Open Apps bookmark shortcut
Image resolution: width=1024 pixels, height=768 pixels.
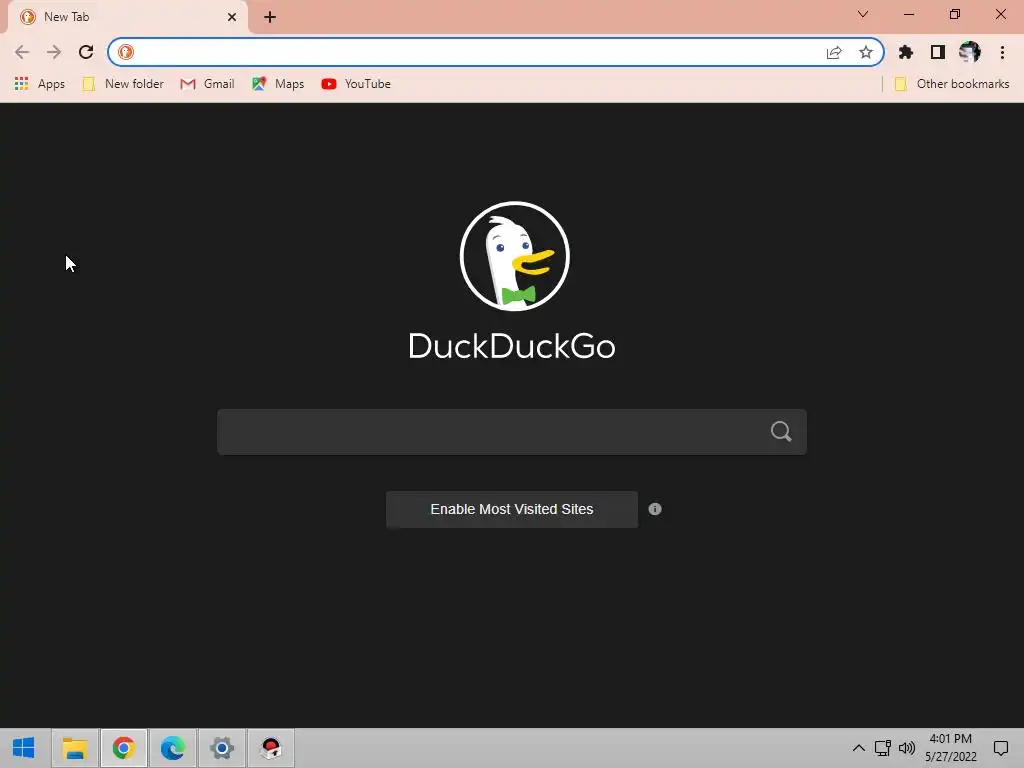tap(40, 84)
